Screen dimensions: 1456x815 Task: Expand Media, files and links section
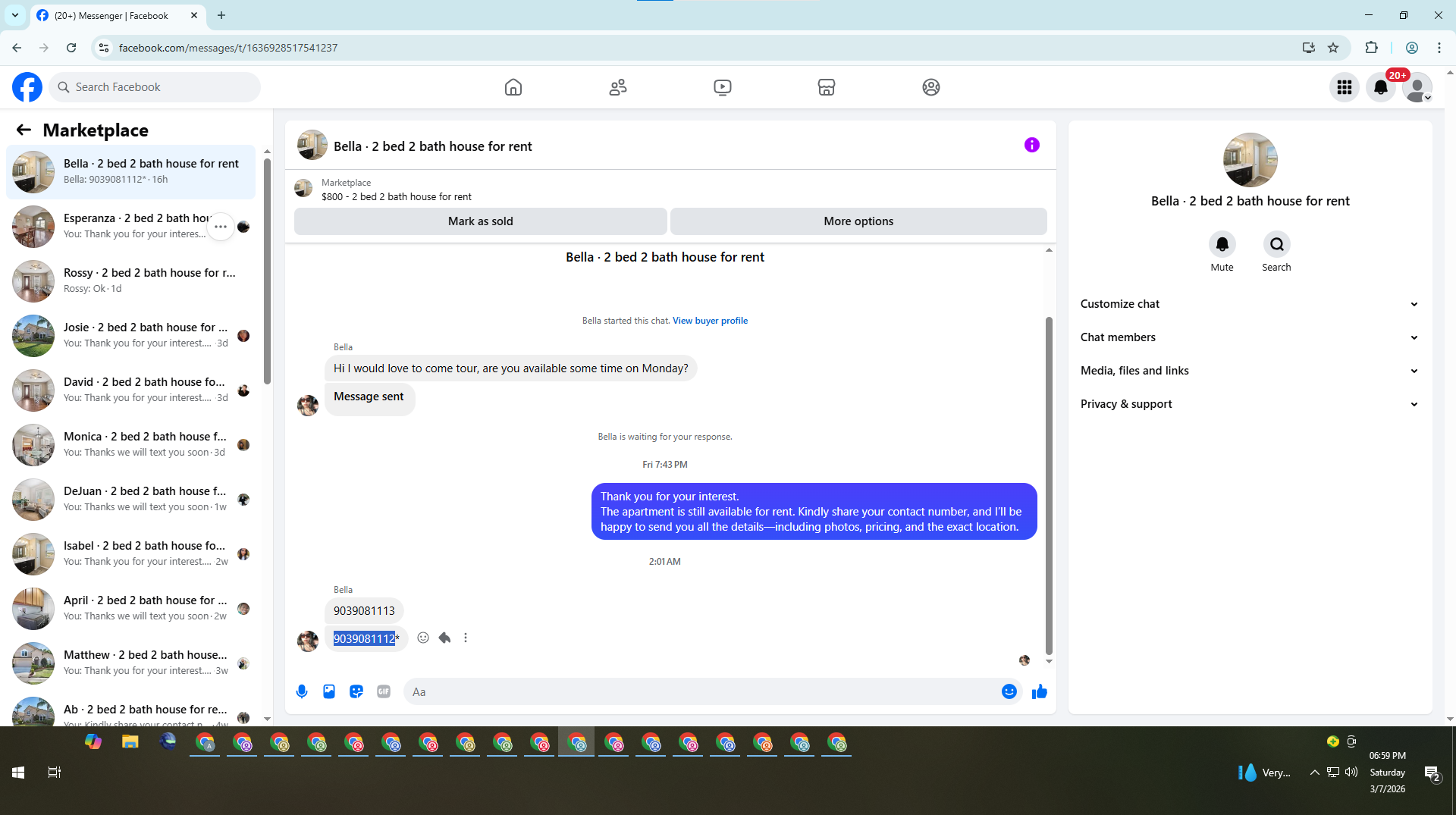click(x=1250, y=371)
